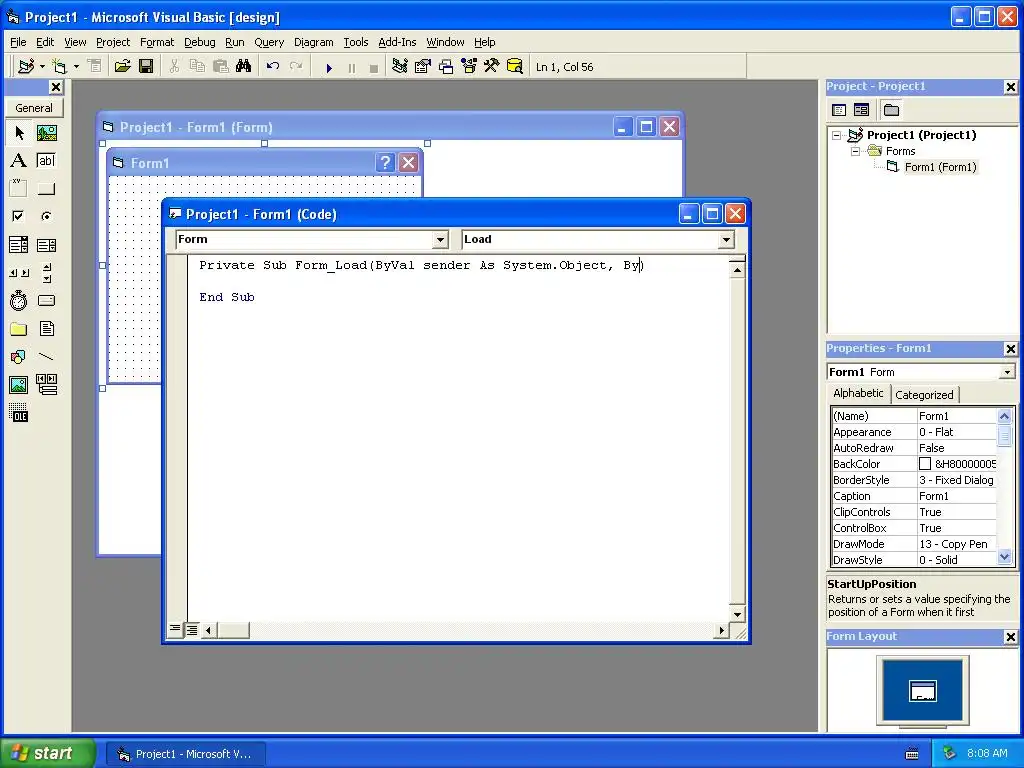Click the form thumbnail in Form Layout
This screenshot has height=768, width=1024.
pyautogui.click(x=923, y=690)
